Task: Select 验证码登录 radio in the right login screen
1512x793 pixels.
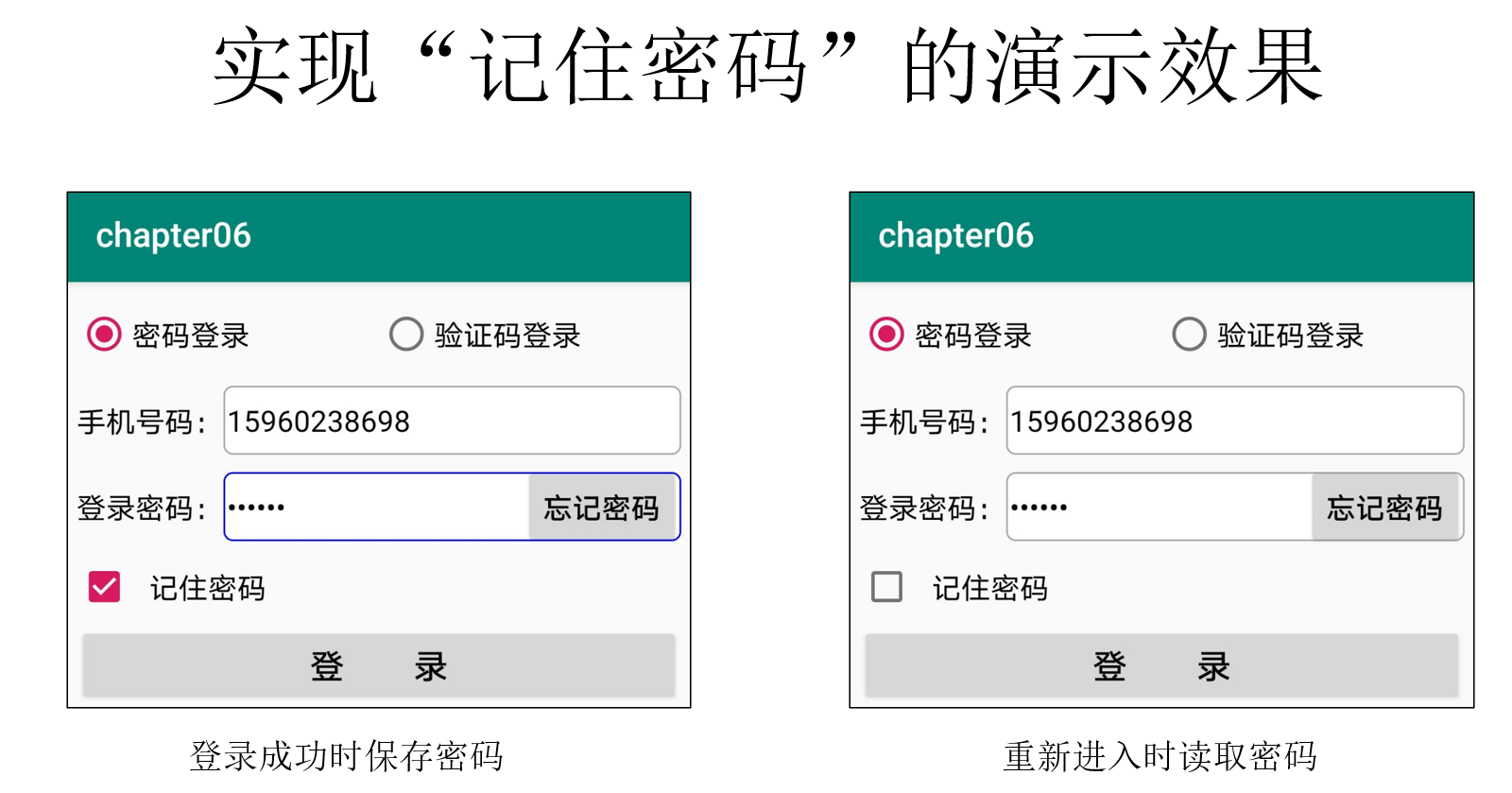Action: pos(1189,335)
